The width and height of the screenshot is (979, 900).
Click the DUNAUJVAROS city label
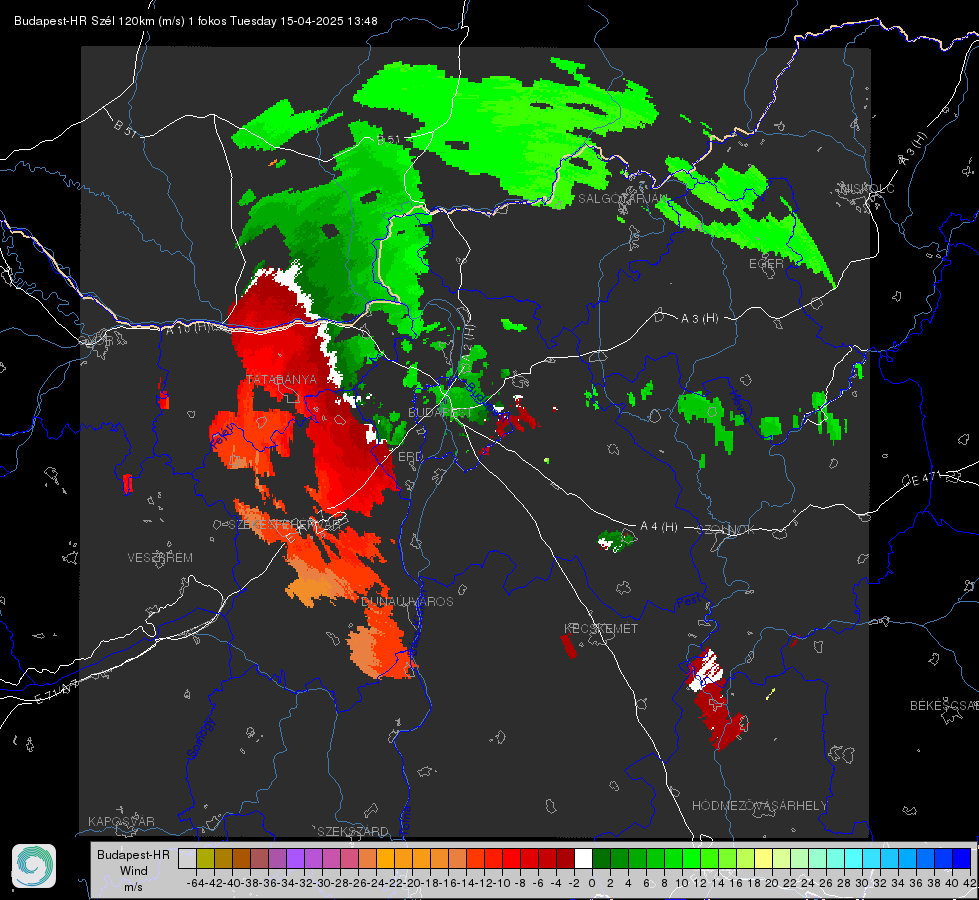tap(407, 601)
